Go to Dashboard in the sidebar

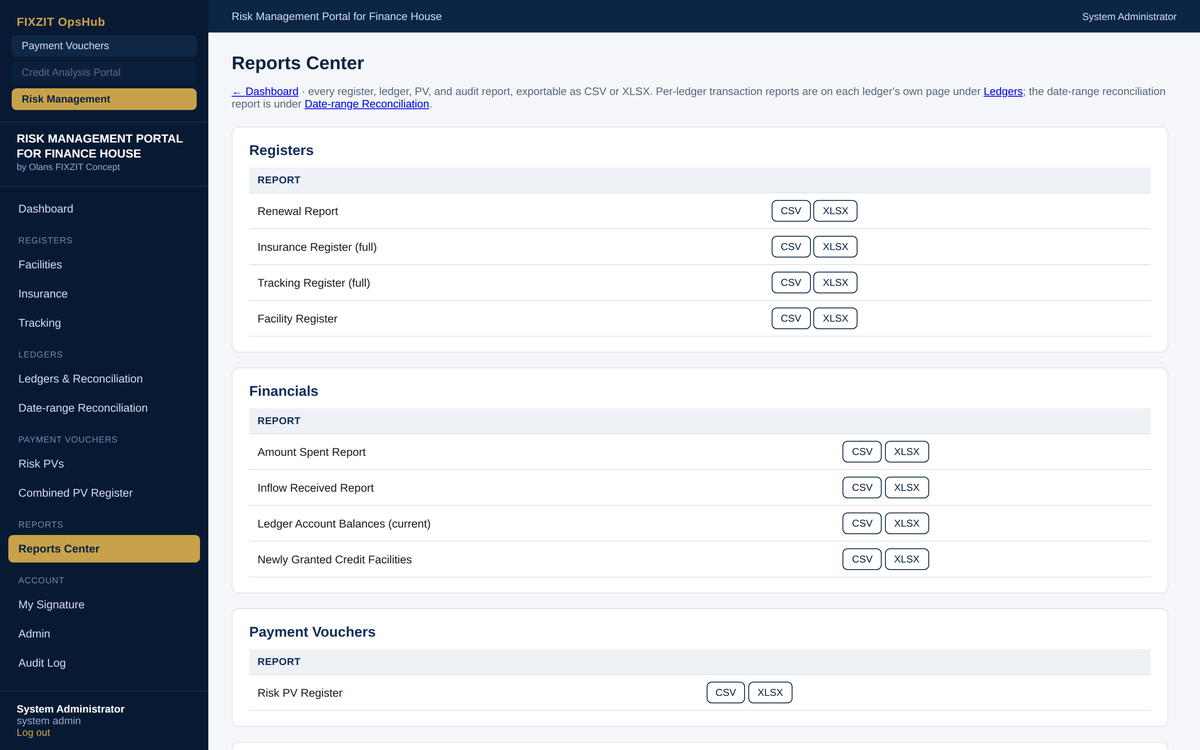point(104,209)
